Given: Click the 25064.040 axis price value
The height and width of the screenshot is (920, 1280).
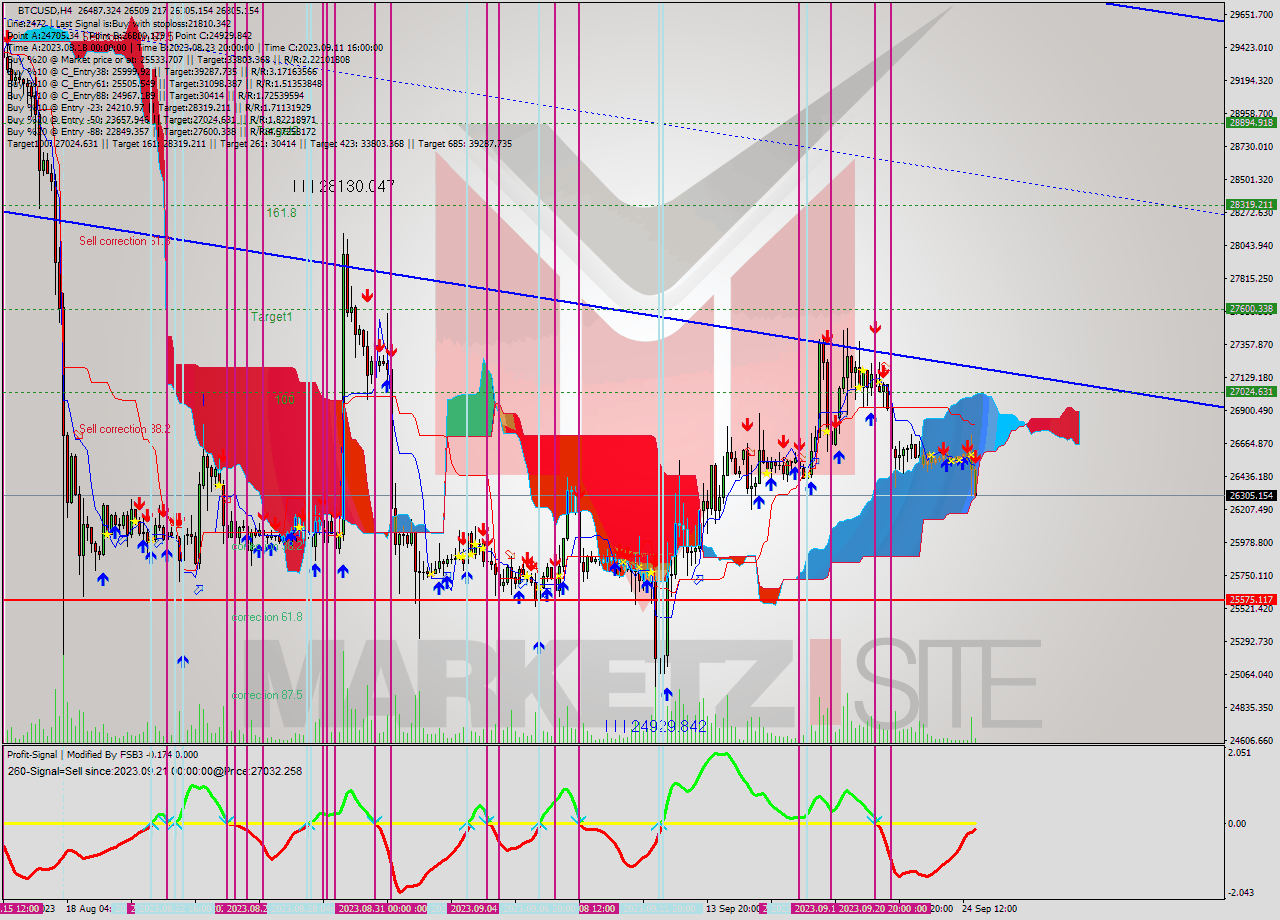Looking at the screenshot, I should pyautogui.click(x=1251, y=674).
